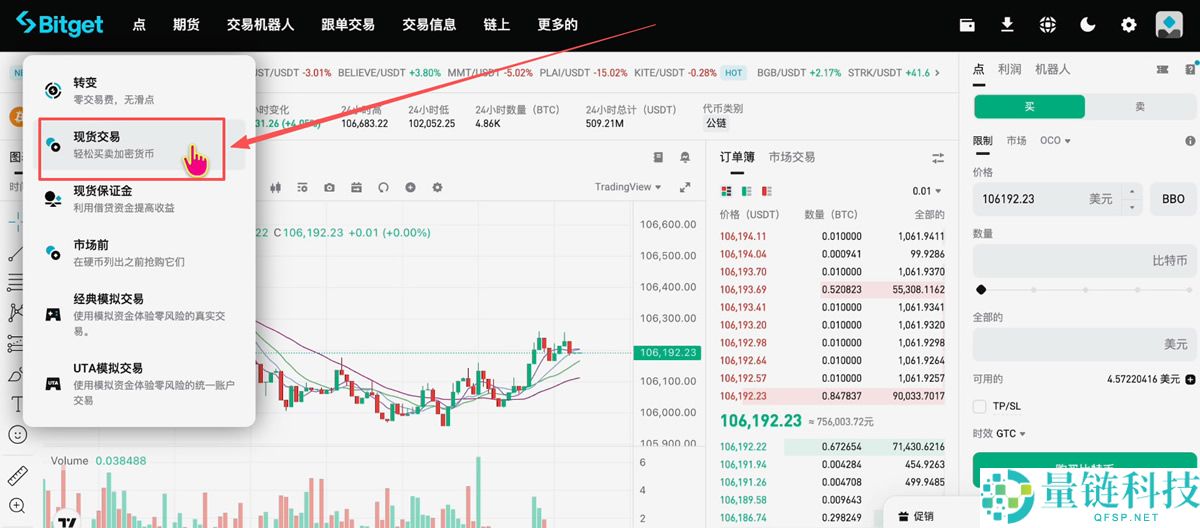Take chart snapshot with camera icon
The width and height of the screenshot is (1200, 528).
(329, 187)
